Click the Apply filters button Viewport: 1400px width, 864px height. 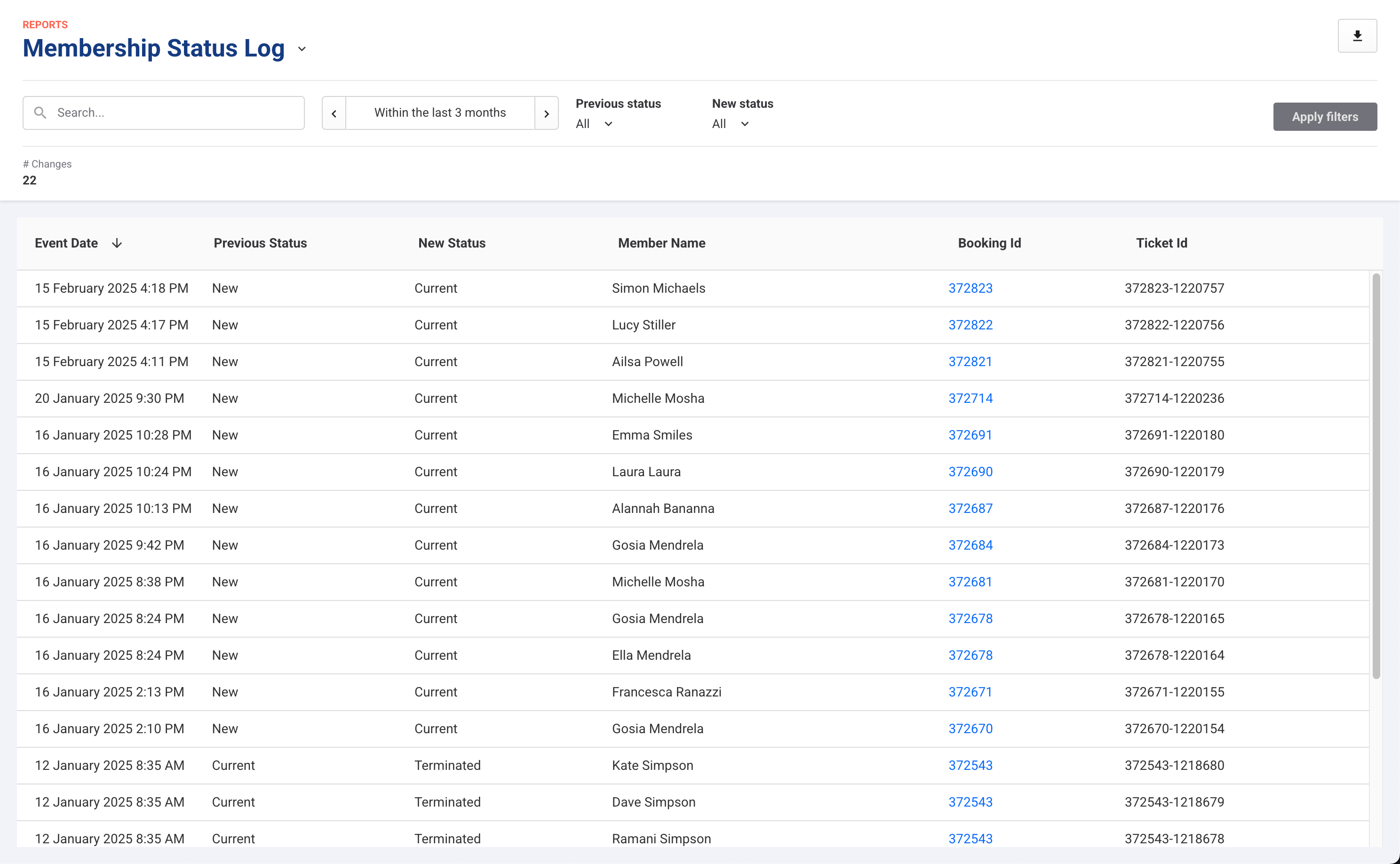[1325, 117]
